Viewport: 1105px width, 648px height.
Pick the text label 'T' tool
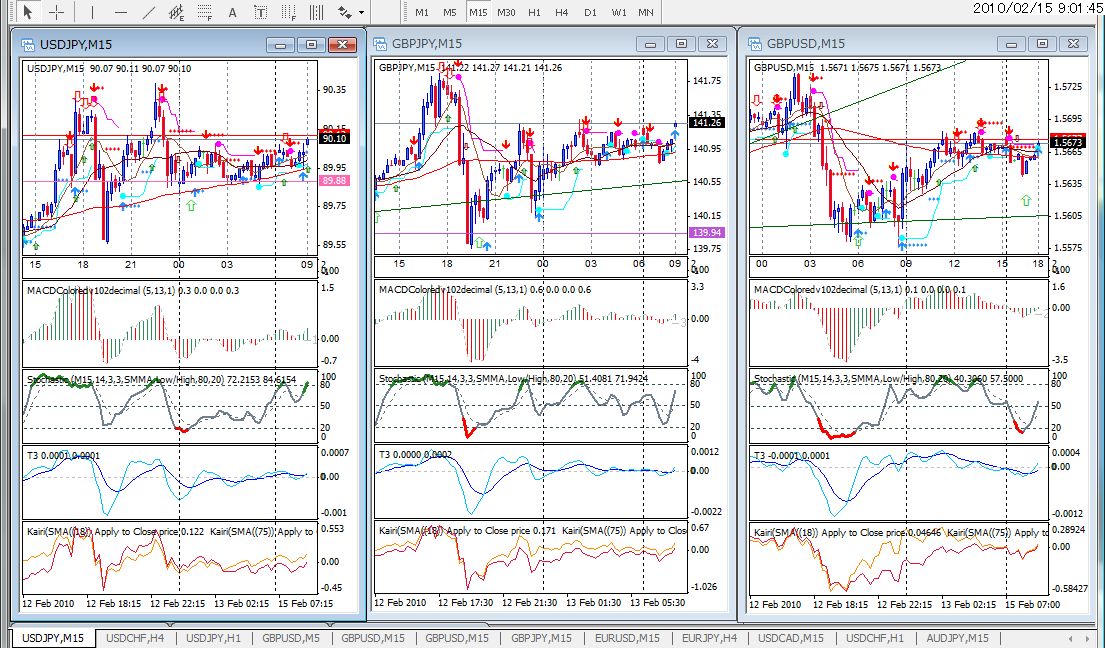pyautogui.click(x=261, y=12)
